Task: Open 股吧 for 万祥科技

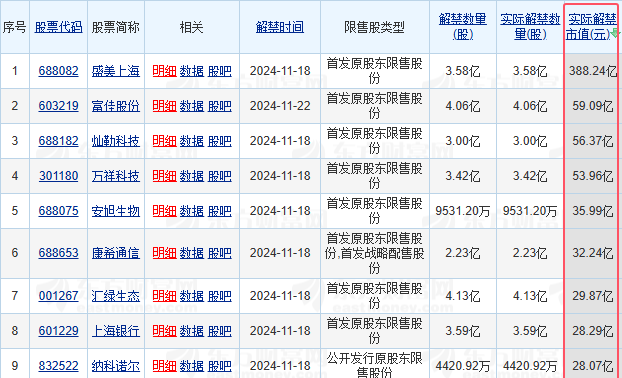Action: tap(220, 176)
